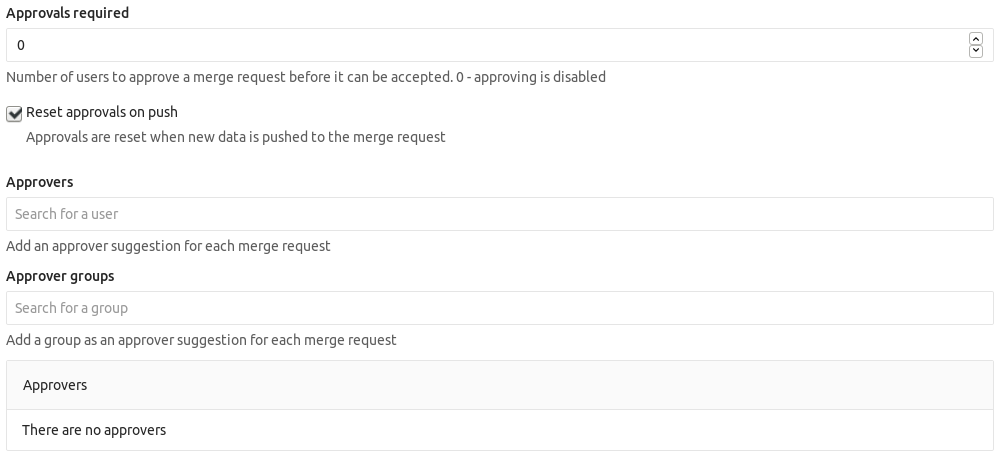Viewport: 1004px width, 455px height.
Task: Place cursor in Approver groups search box
Action: 499,308
